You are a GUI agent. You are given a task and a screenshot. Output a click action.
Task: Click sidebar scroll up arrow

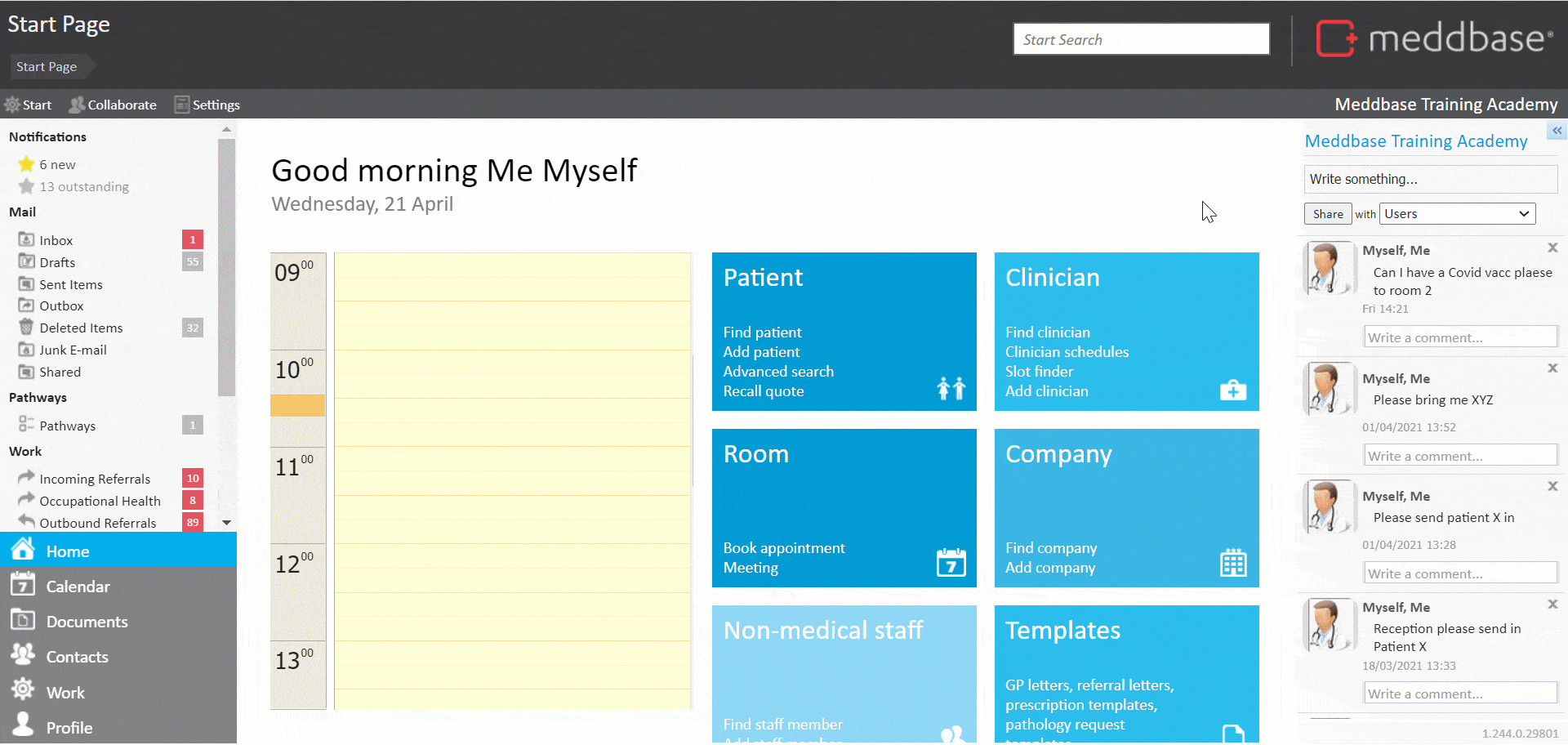click(x=227, y=129)
